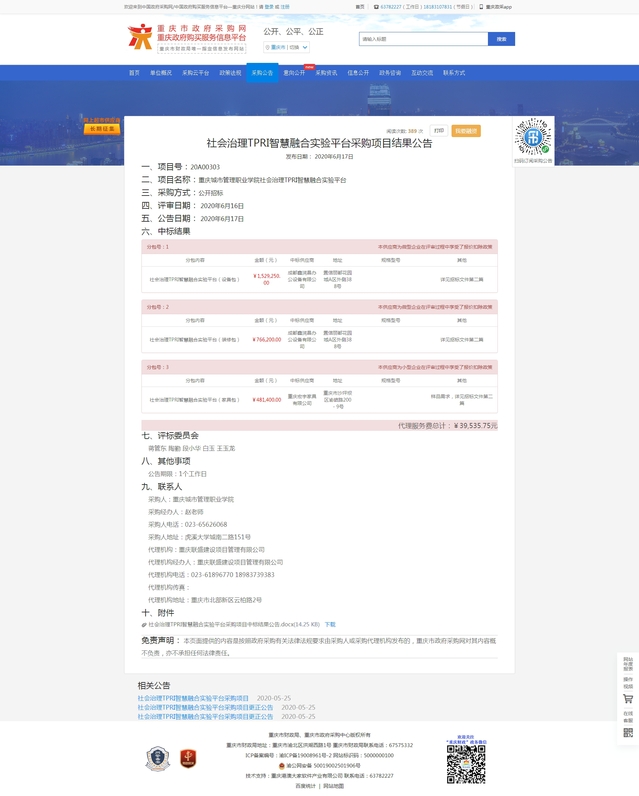Screen dimensions: 639x796
Task: Click the QR code icon in right sidebar
Action: click(x=628, y=733)
